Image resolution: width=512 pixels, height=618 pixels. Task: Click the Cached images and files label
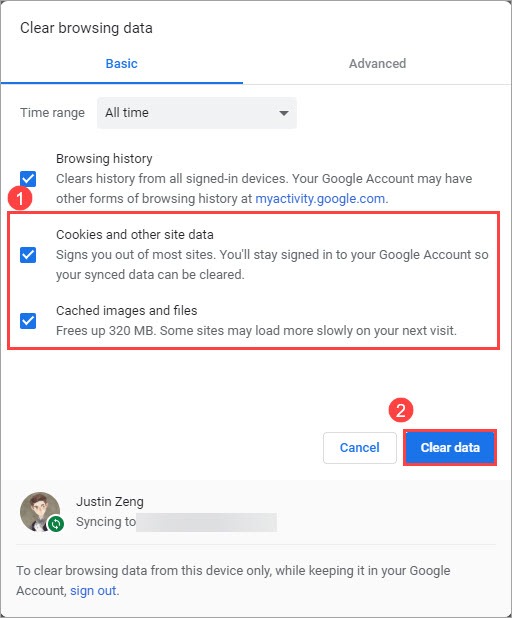(127, 311)
